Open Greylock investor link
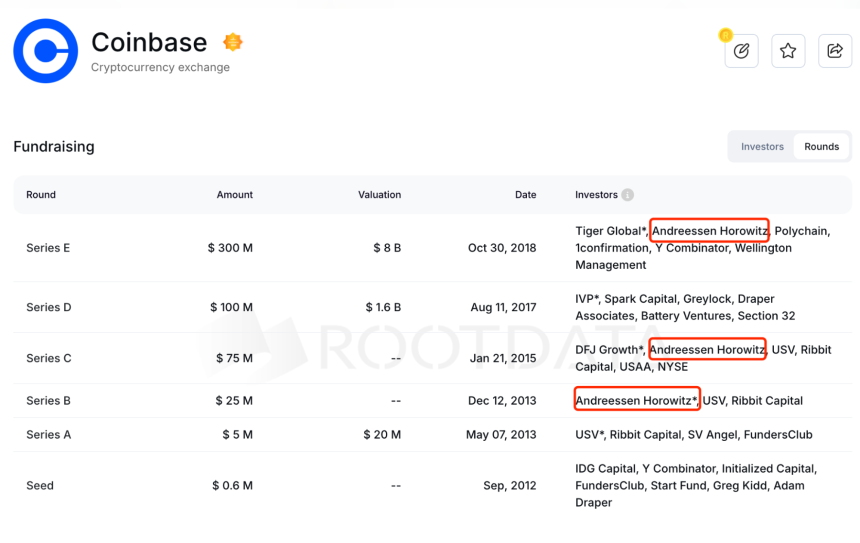This screenshot has width=860, height=543. pos(707,299)
